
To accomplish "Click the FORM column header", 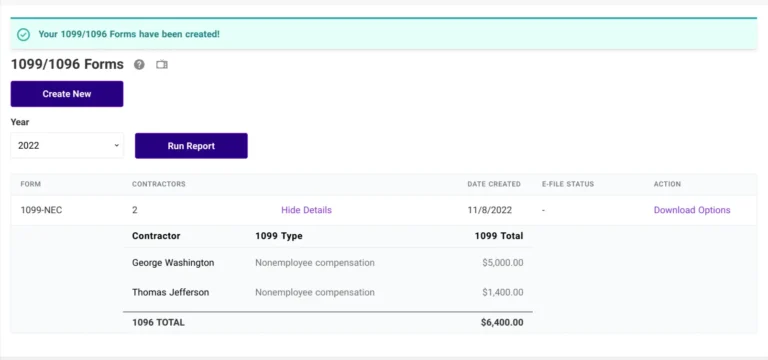I will pos(30,184).
